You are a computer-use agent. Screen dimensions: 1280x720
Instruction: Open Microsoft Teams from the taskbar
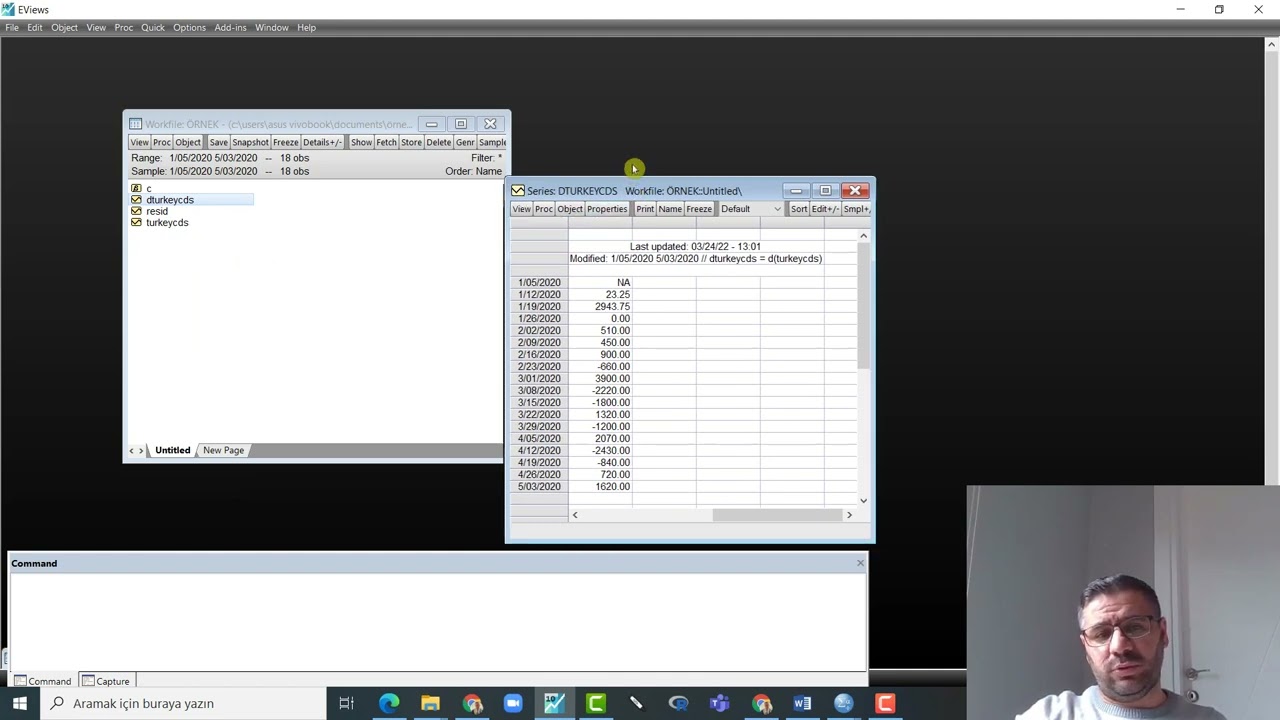(720, 703)
